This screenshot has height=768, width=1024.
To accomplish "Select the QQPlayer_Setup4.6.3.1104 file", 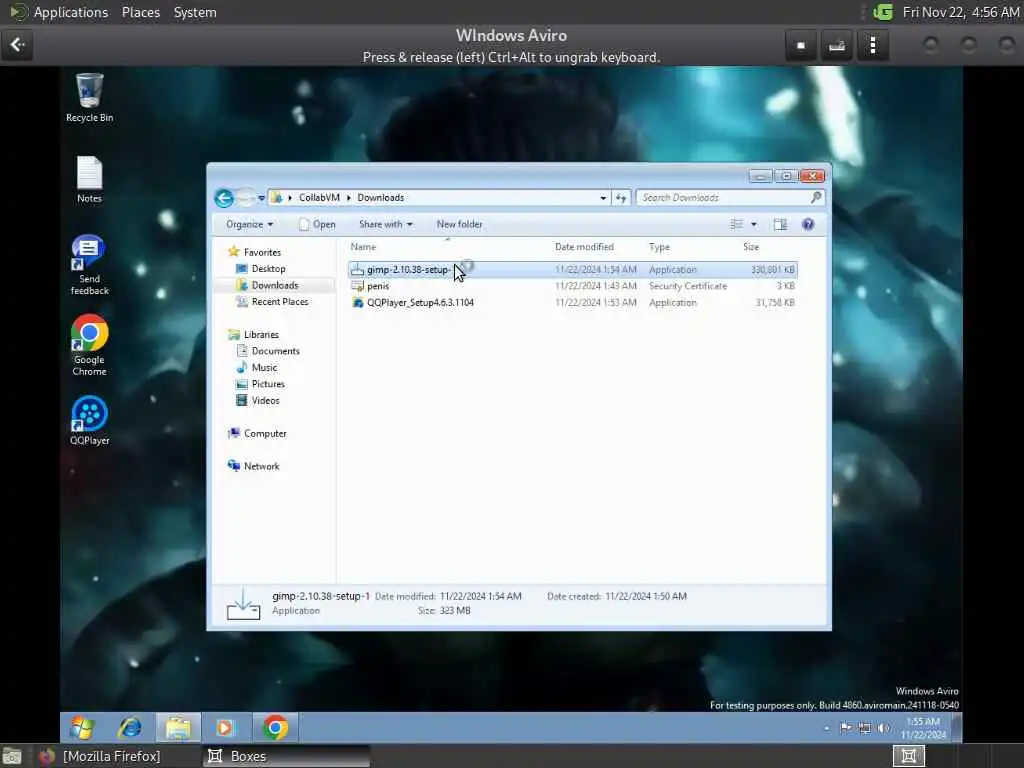I will click(x=573, y=302).
